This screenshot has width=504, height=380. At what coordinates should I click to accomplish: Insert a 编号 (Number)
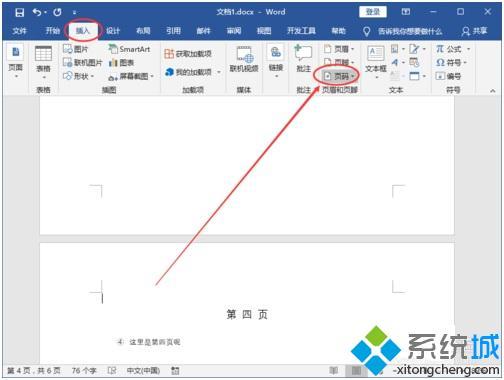click(448, 76)
